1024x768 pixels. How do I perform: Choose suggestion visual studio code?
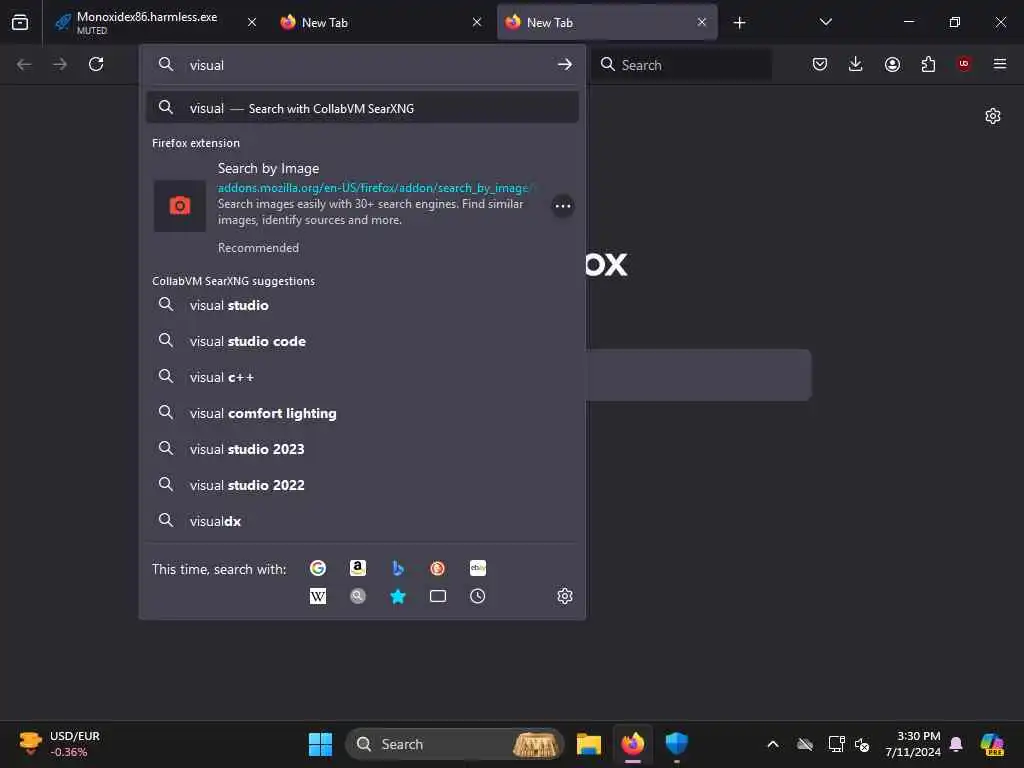[362, 341]
